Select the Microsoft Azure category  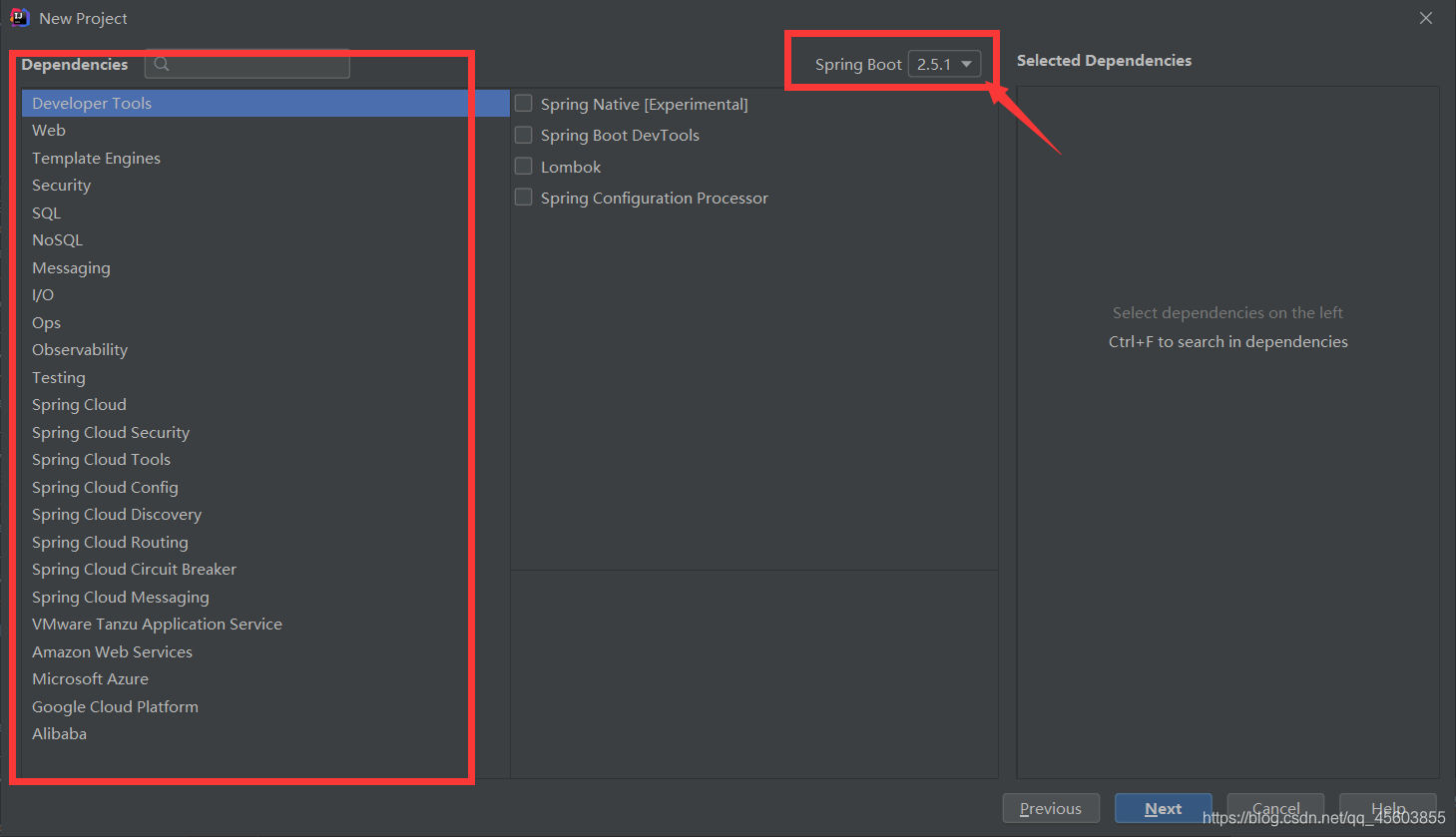(265, 679)
